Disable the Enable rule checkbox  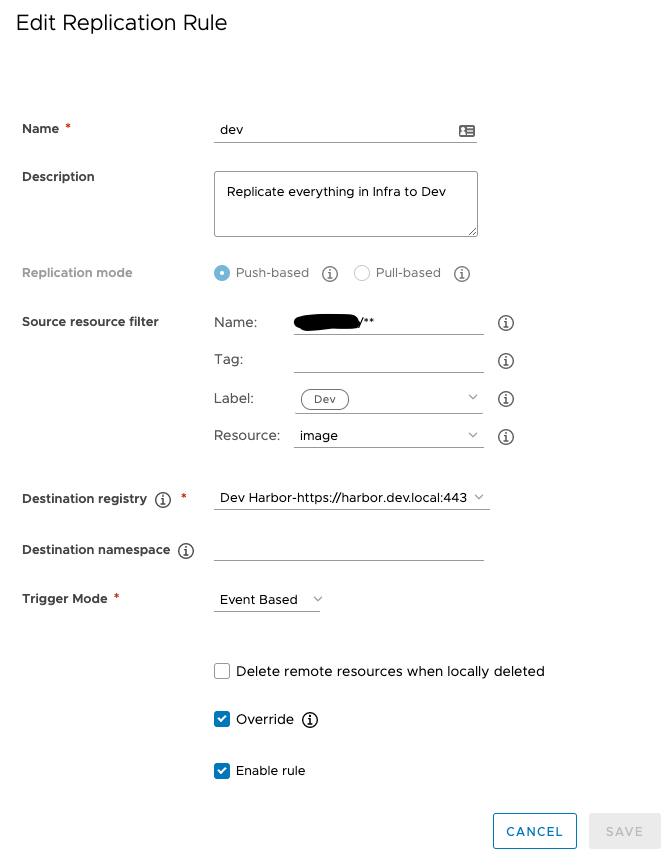pyautogui.click(x=222, y=771)
